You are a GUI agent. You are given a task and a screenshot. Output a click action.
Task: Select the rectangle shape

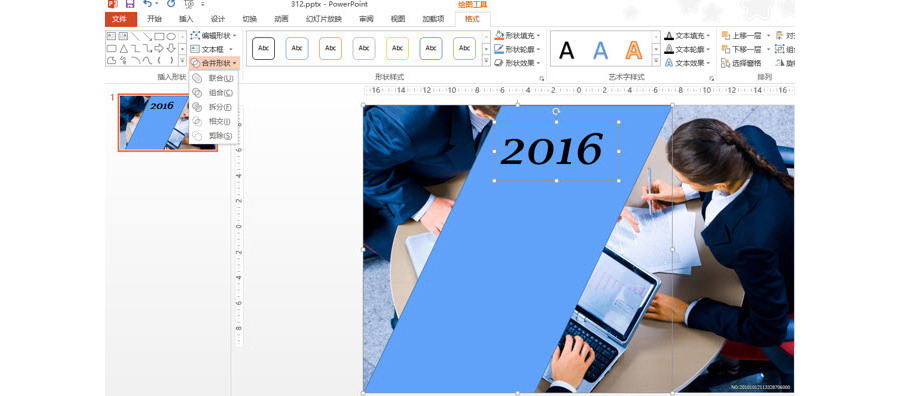[x=159, y=36]
